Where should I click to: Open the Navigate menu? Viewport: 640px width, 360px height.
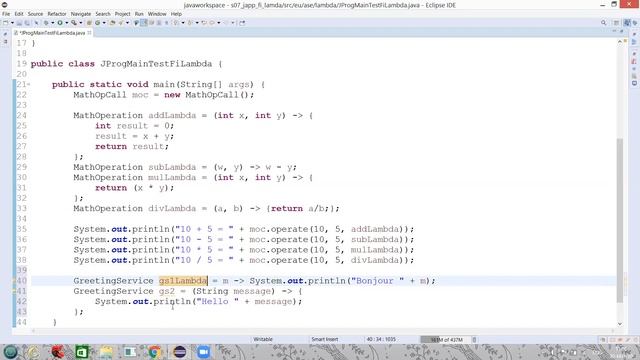click(81, 14)
